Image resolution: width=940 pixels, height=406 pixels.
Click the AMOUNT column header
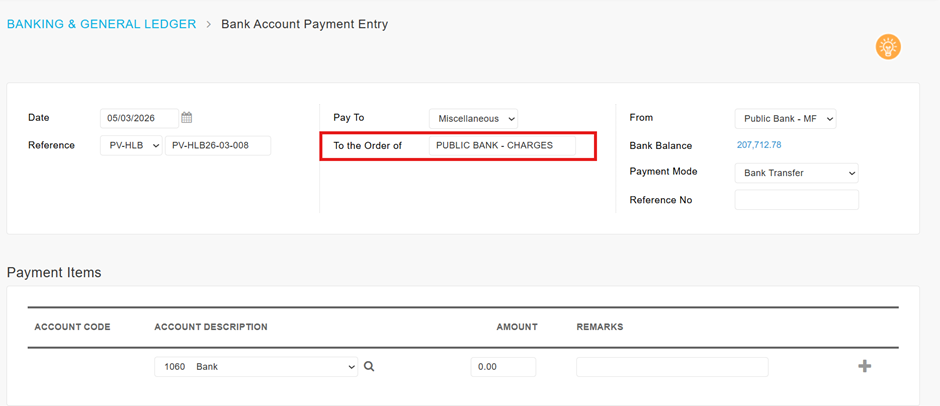tap(517, 327)
